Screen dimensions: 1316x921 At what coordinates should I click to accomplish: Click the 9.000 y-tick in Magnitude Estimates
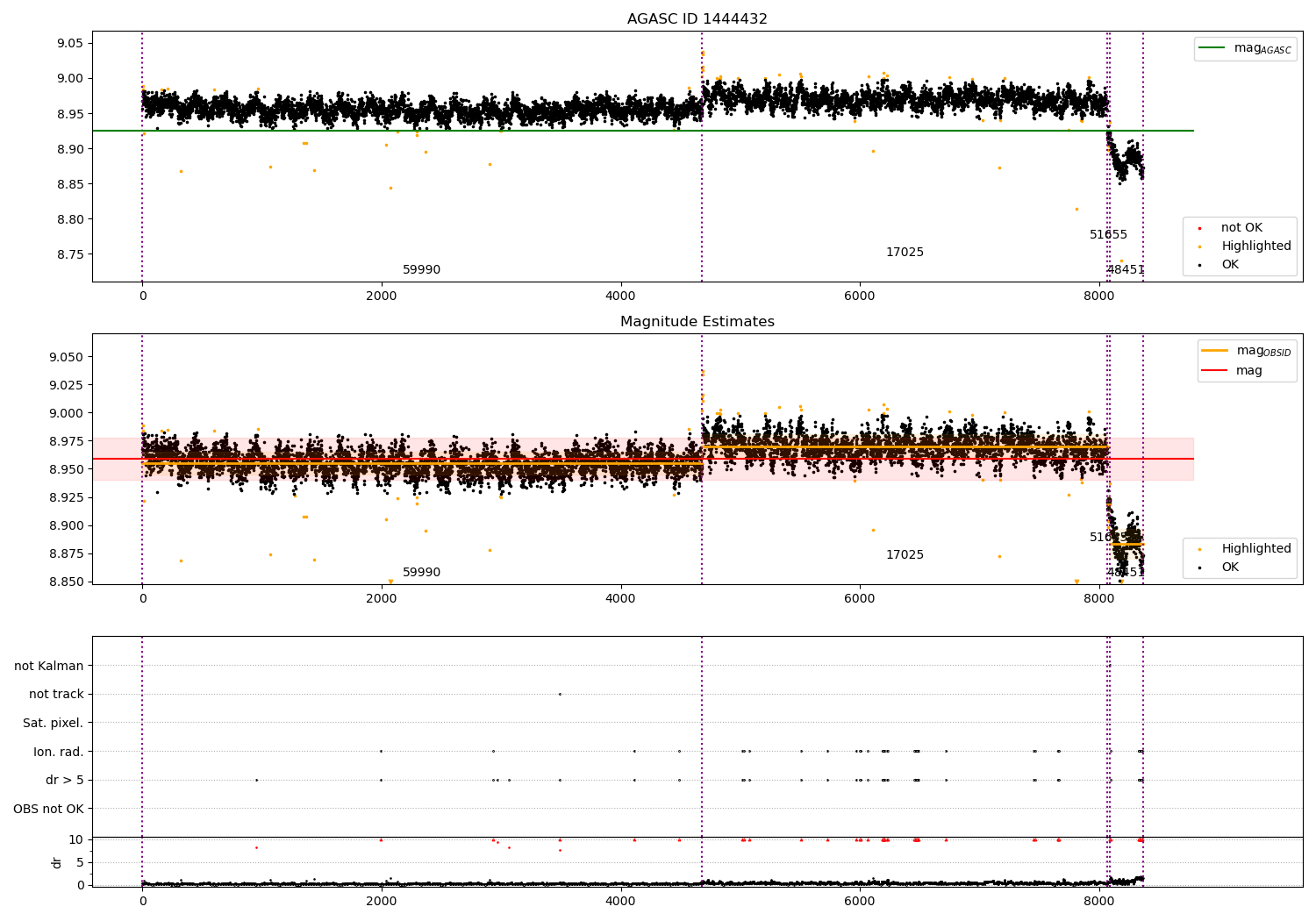coord(66,413)
